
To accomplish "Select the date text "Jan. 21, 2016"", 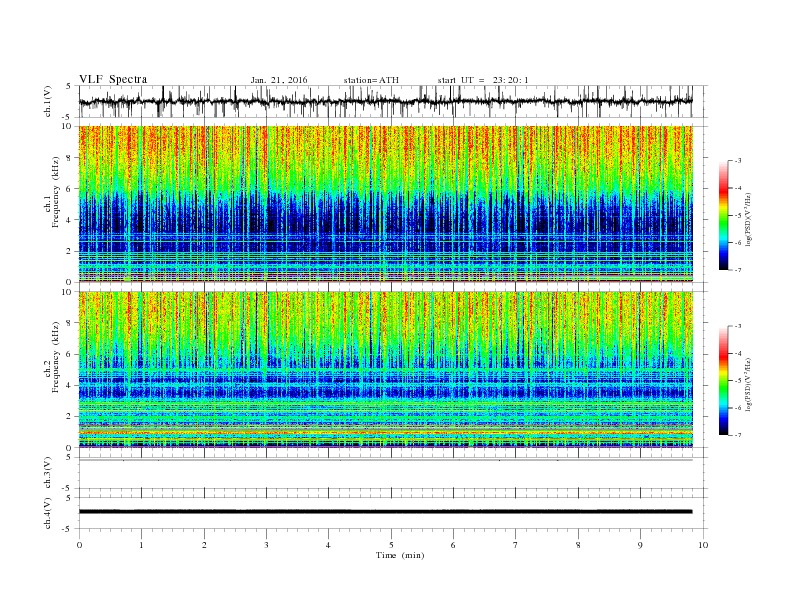I will pos(279,80).
